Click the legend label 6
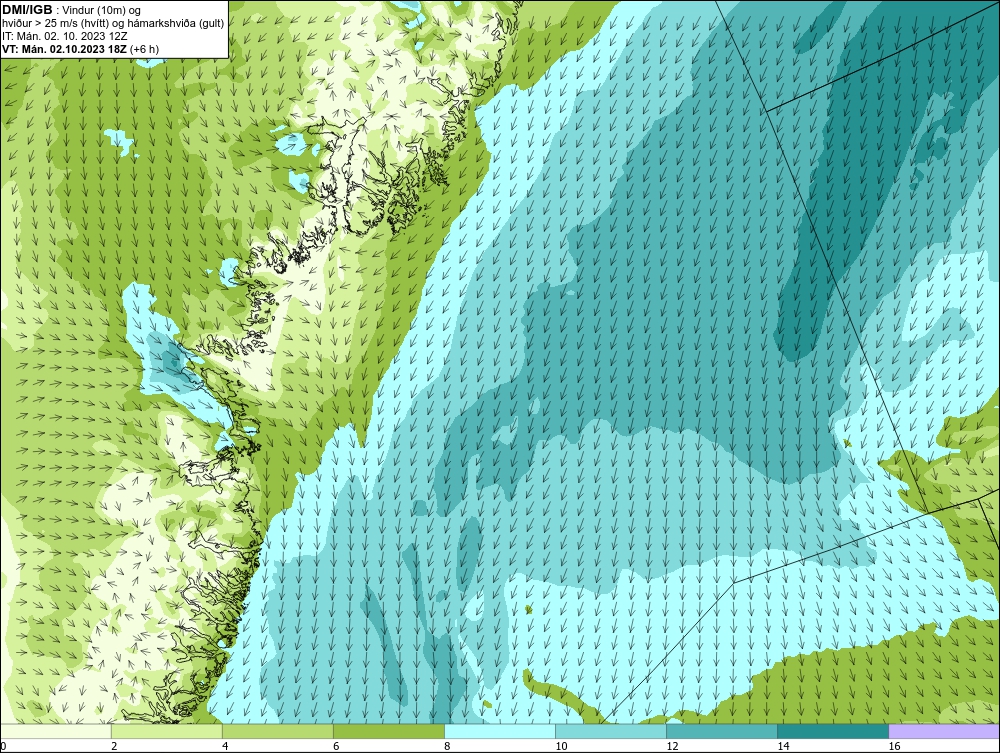Image resolution: width=1000 pixels, height=753 pixels. click(x=336, y=746)
